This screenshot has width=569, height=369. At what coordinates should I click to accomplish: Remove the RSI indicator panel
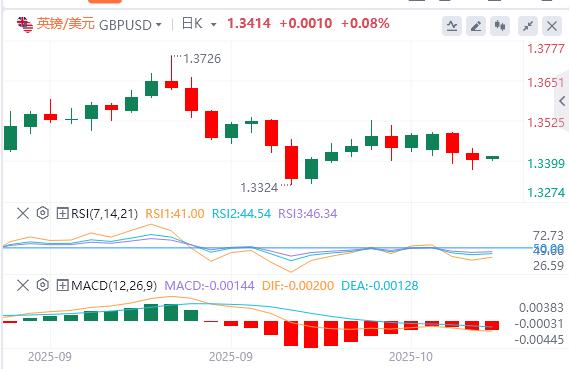click(x=23, y=213)
